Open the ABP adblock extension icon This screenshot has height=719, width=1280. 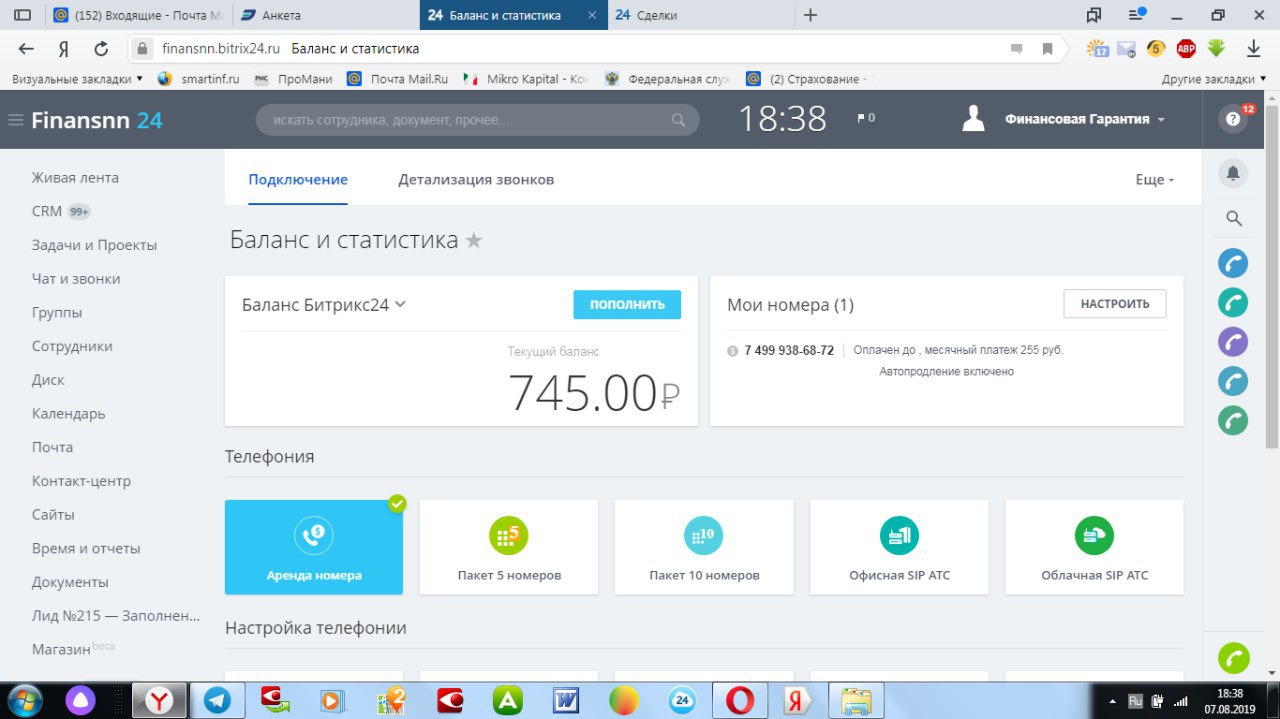tap(1186, 48)
